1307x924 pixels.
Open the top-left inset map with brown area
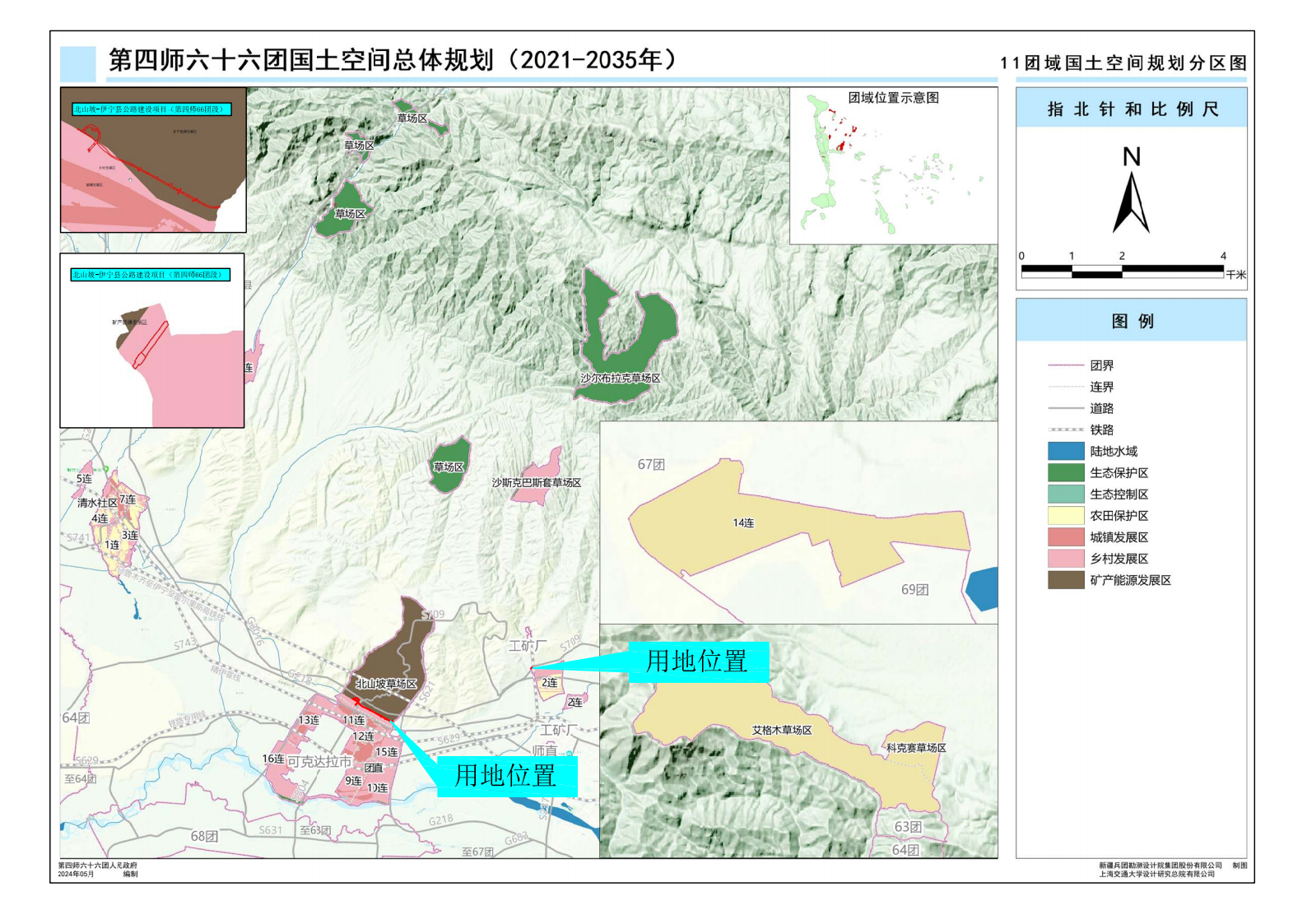pos(153,160)
